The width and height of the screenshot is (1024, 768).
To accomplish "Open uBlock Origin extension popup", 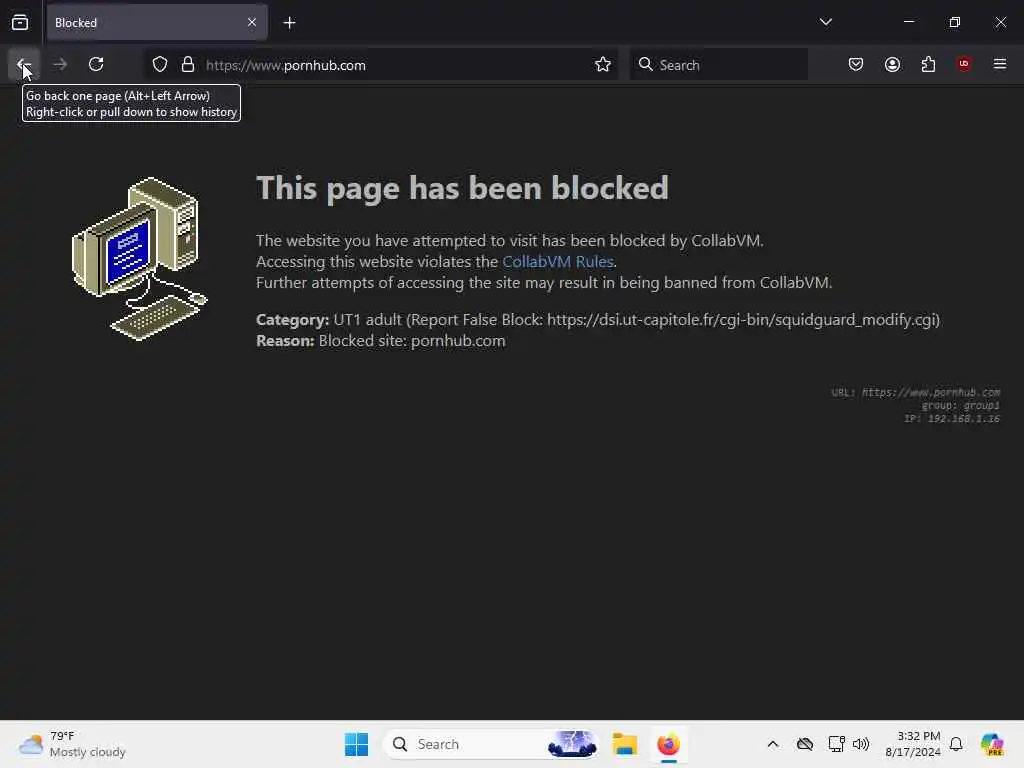I will (x=964, y=64).
